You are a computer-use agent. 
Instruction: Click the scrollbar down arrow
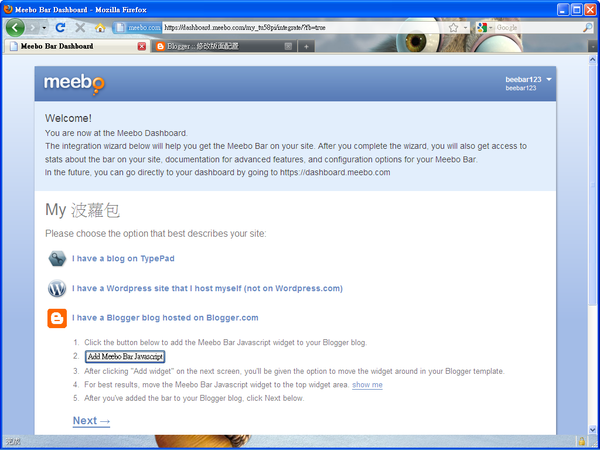point(593,430)
